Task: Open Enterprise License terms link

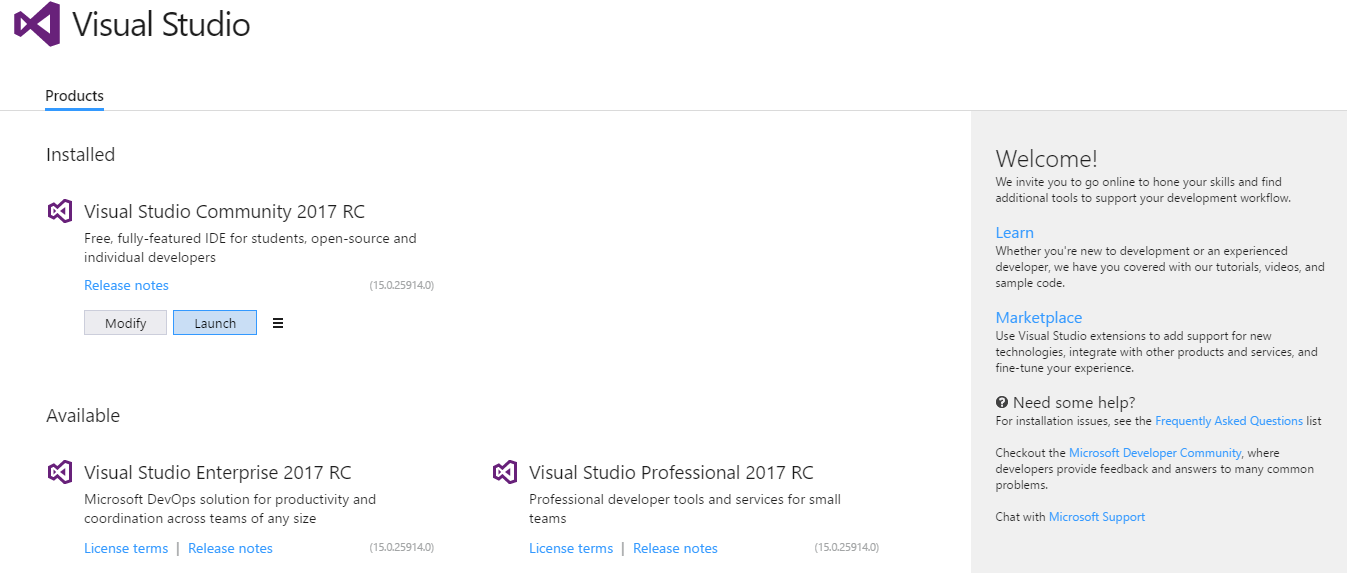Action: click(126, 548)
